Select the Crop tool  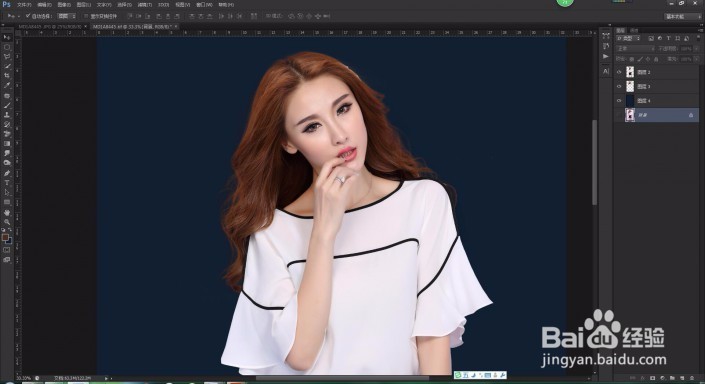point(7,76)
